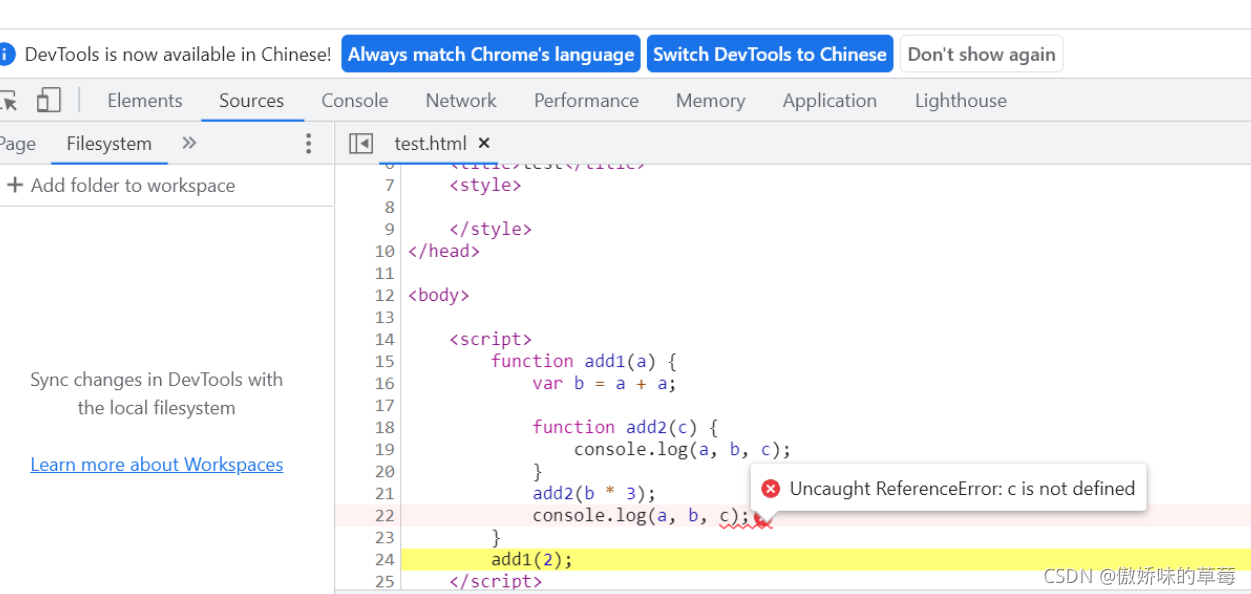1251x594 pixels.
Task: Open the three-dot menu in navigator pane
Action: pyautogui.click(x=308, y=144)
